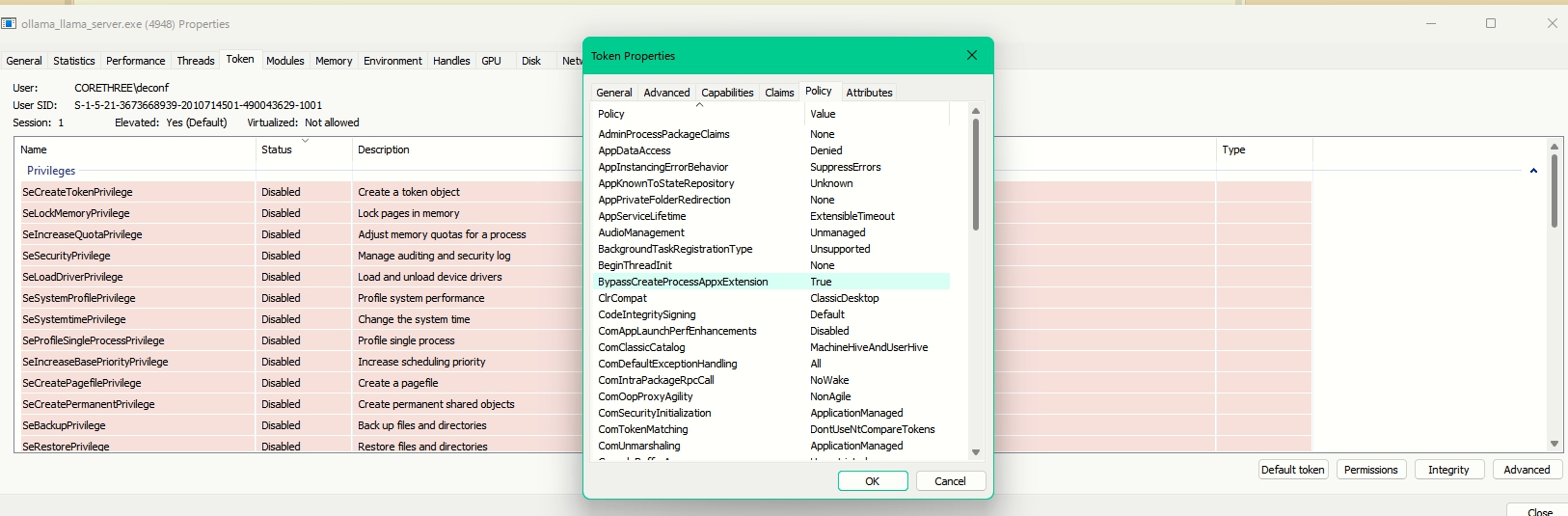This screenshot has width=1568, height=516.
Task: Collapse the Privileges group chevron
Action: click(1533, 171)
